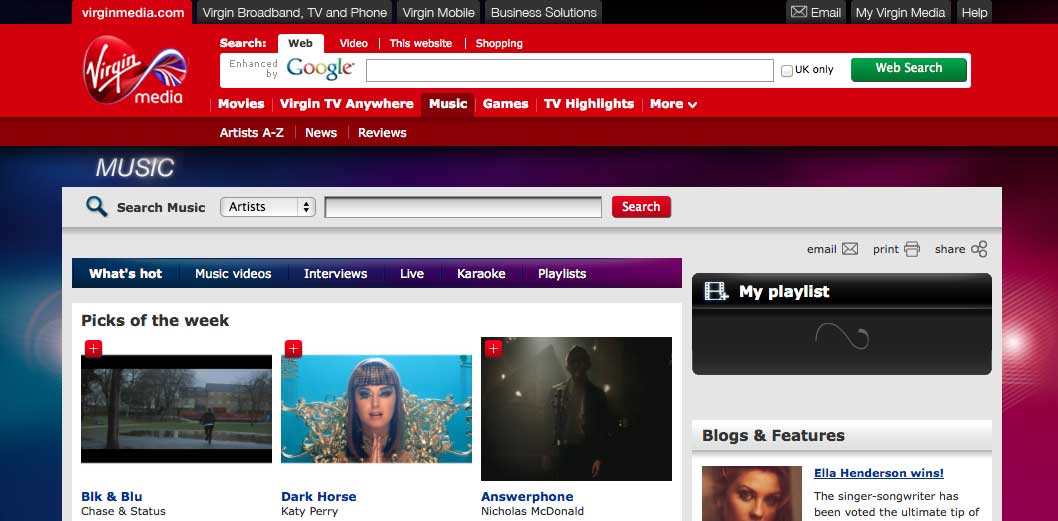Screen dimensions: 1058x521
Task: Click the film icon in My playlist header
Action: tap(717, 292)
